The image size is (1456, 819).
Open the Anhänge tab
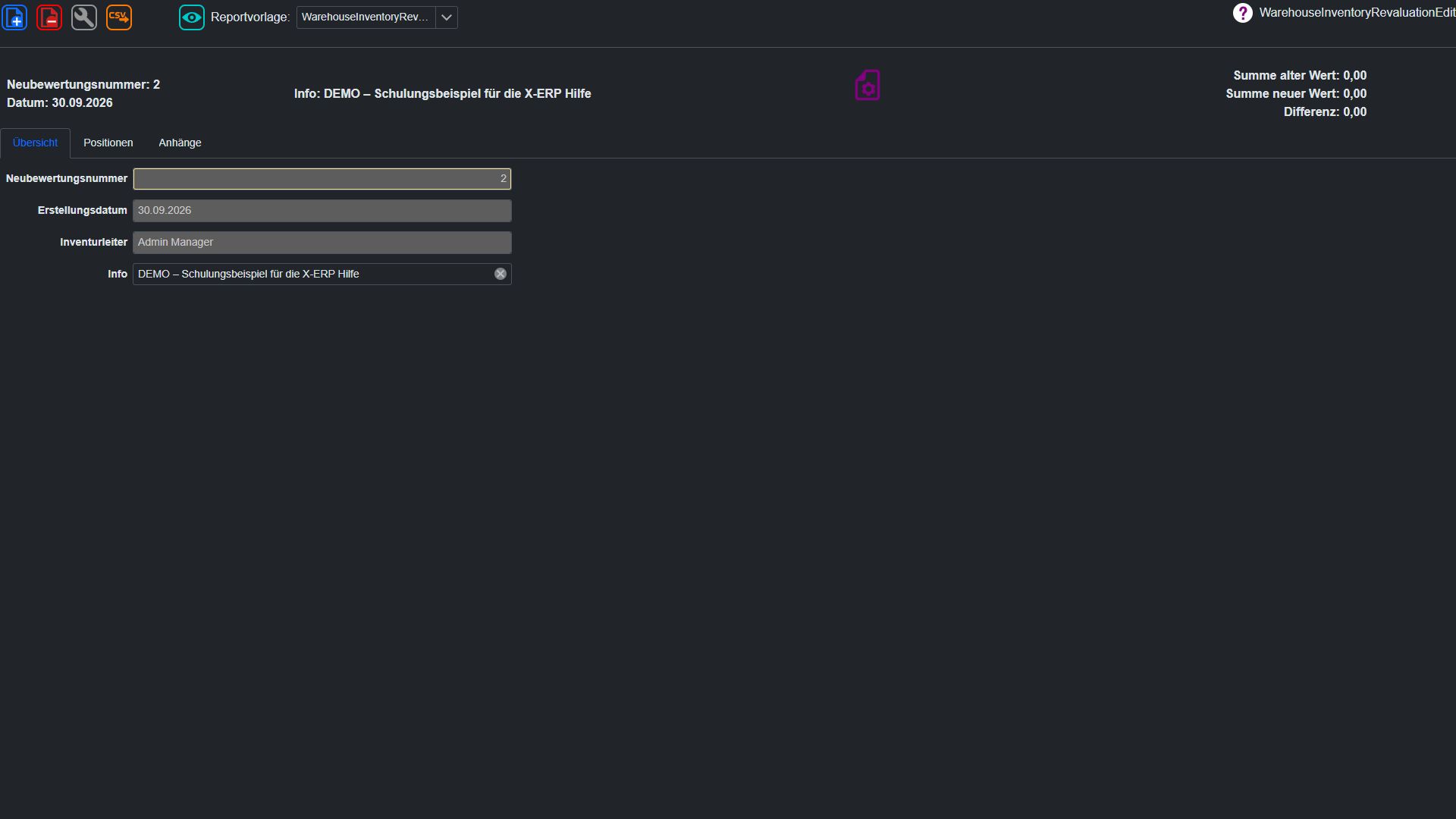pos(180,143)
